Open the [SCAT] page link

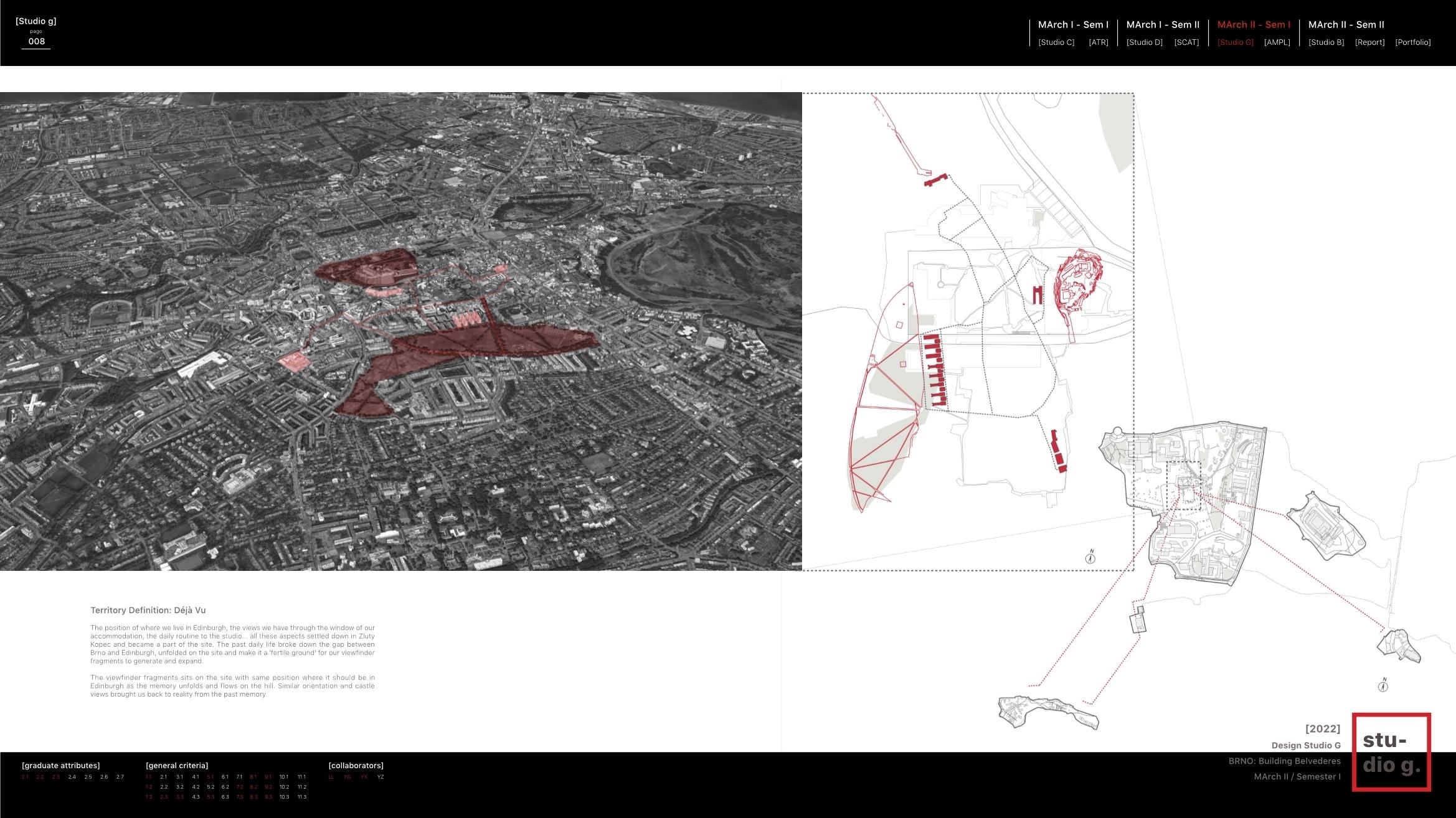(x=1186, y=42)
